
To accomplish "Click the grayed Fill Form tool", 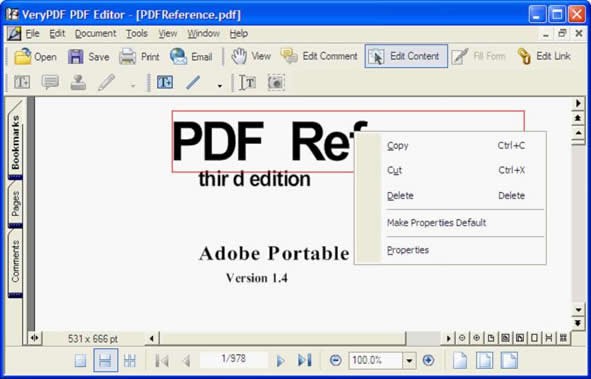I will [x=479, y=57].
